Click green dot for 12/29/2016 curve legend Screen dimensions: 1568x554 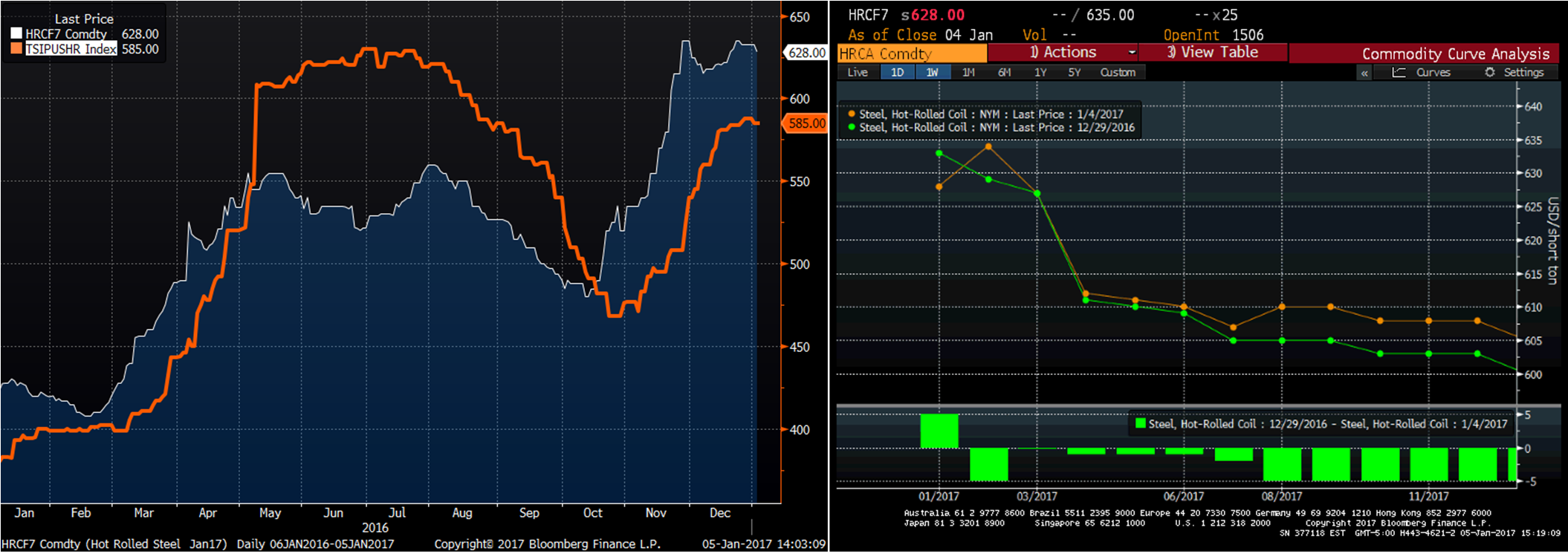pos(852,128)
